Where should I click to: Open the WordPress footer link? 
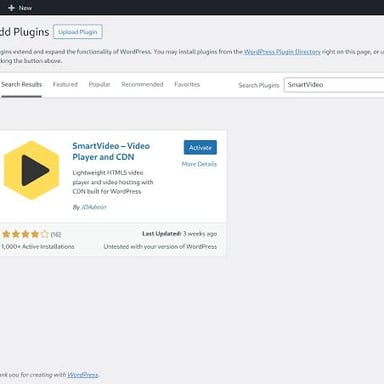coord(83,375)
